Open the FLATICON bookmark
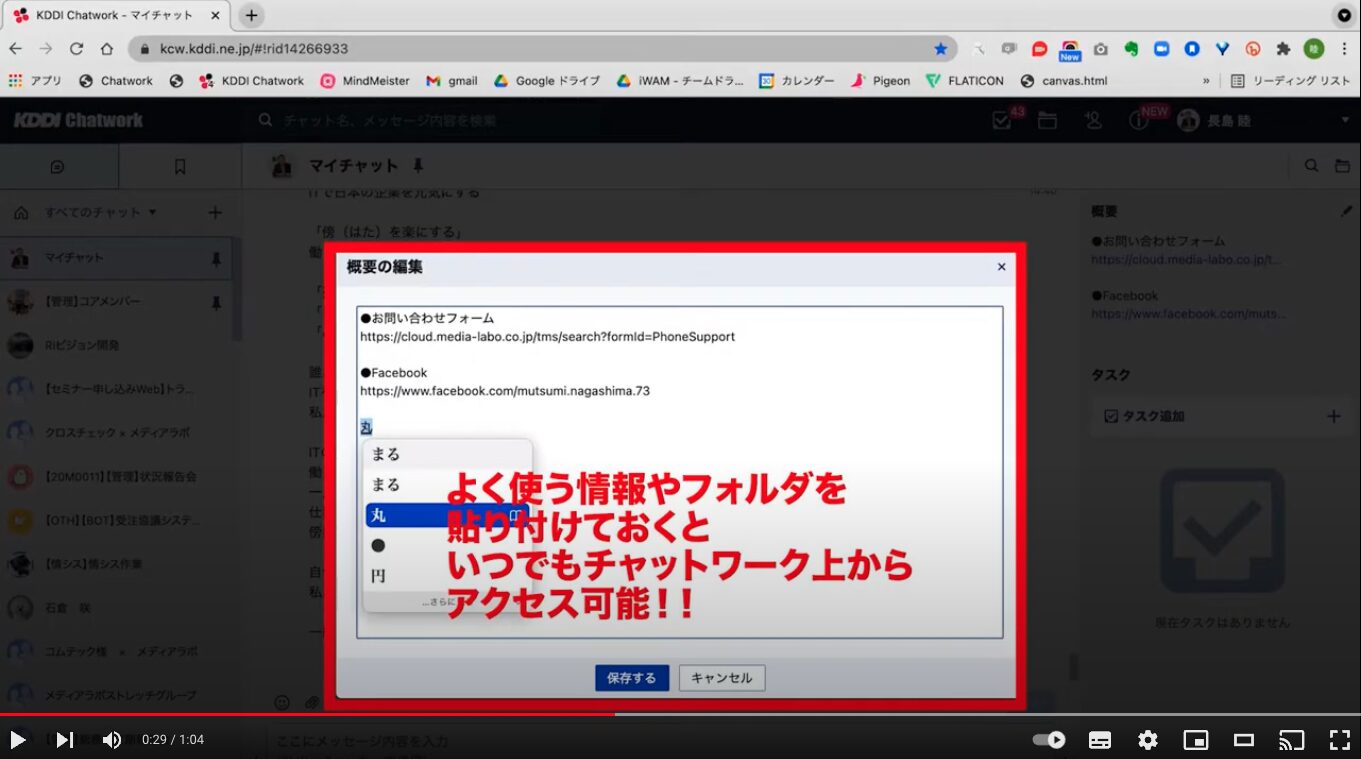The height and width of the screenshot is (759, 1361). point(965,81)
